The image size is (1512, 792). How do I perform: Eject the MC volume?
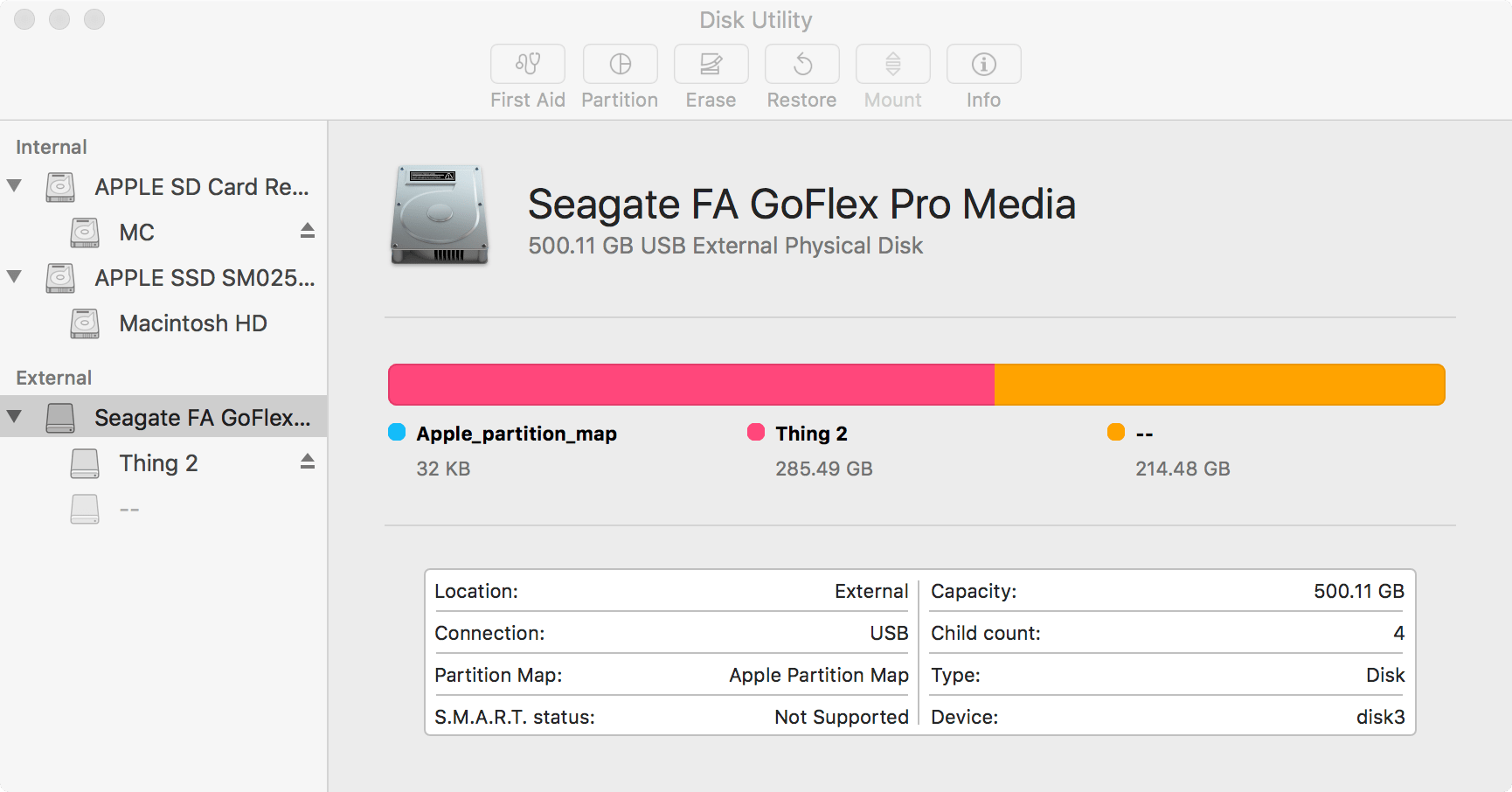click(307, 232)
